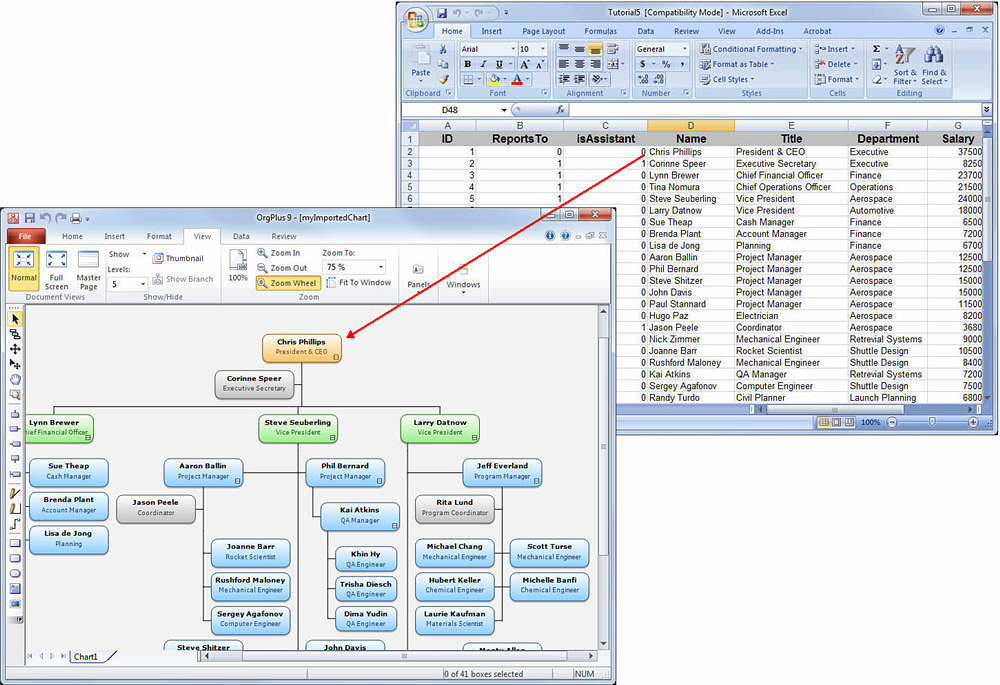The height and width of the screenshot is (685, 1000).
Task: Toggle Italic in the Excel ribbon
Action: click(483, 64)
